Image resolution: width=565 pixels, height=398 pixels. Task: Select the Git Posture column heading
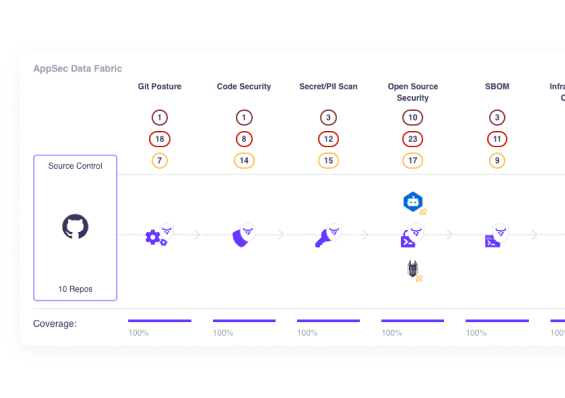160,86
